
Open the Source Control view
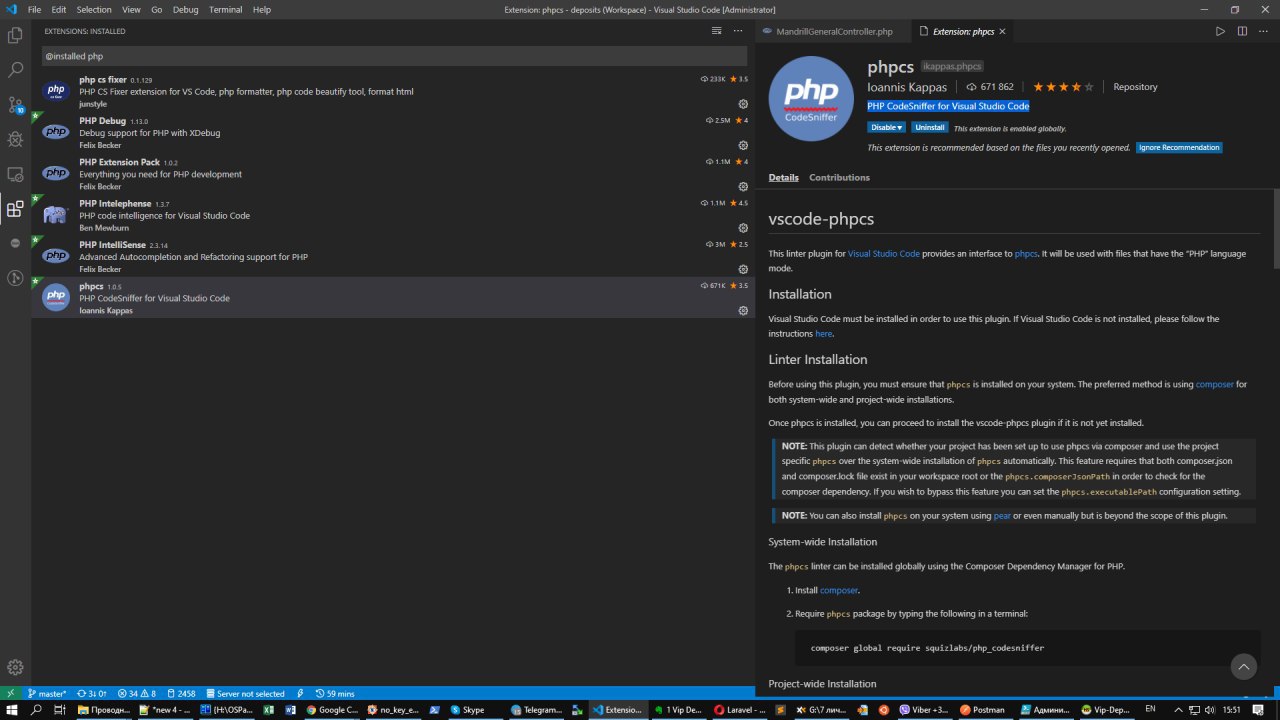point(15,105)
